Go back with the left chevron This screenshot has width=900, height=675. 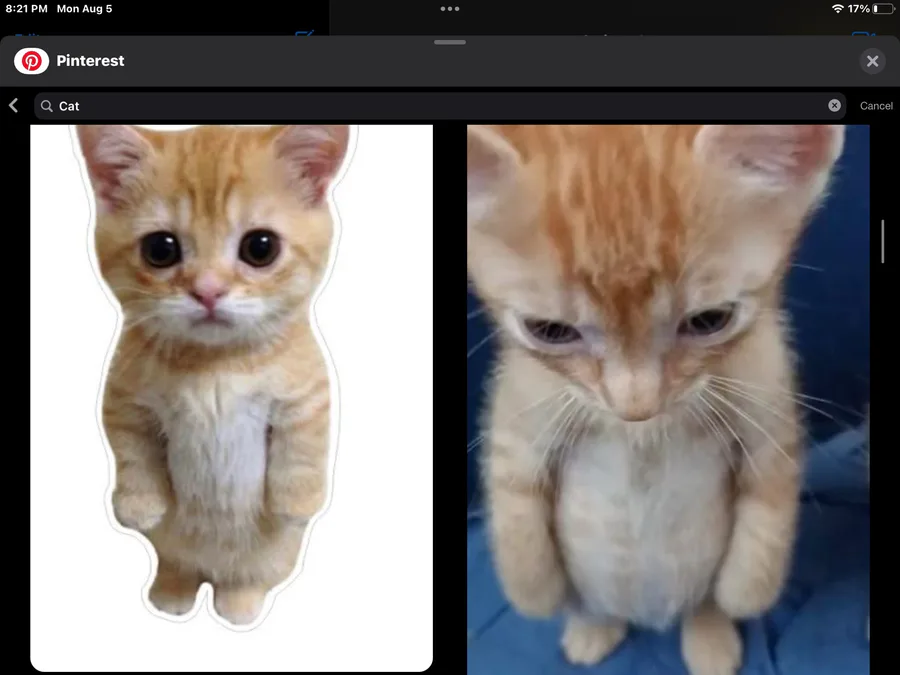pyautogui.click(x=14, y=106)
